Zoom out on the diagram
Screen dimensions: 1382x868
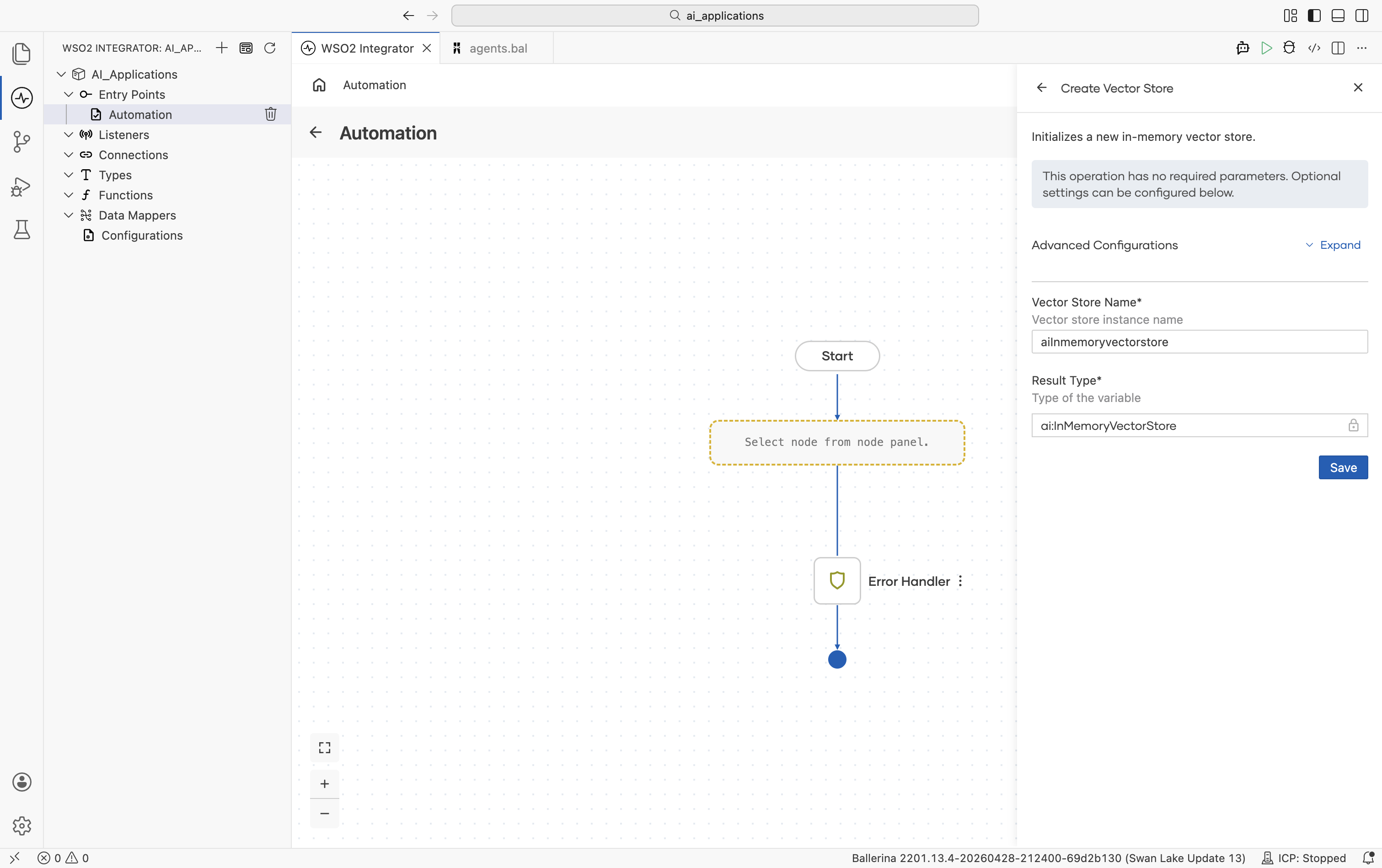tap(325, 814)
